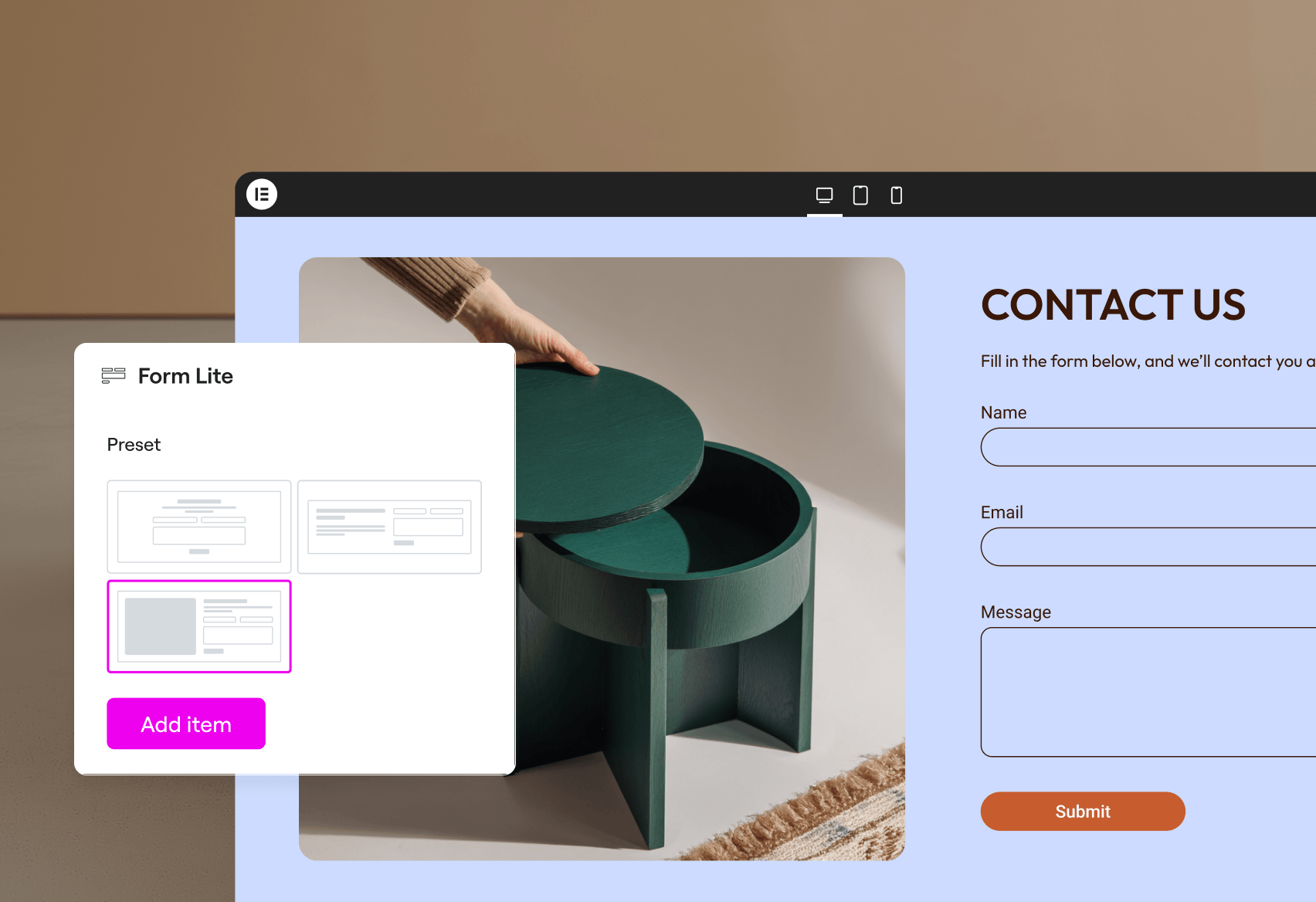Screen dimensions: 1316x902
Task: Switch to mobile responsive view
Action: click(x=897, y=195)
